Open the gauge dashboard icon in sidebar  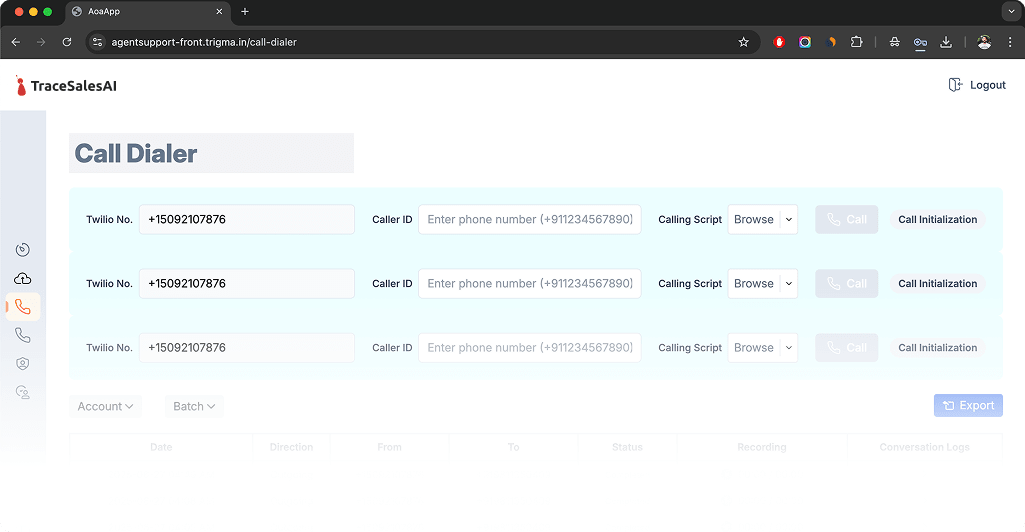(x=22, y=250)
